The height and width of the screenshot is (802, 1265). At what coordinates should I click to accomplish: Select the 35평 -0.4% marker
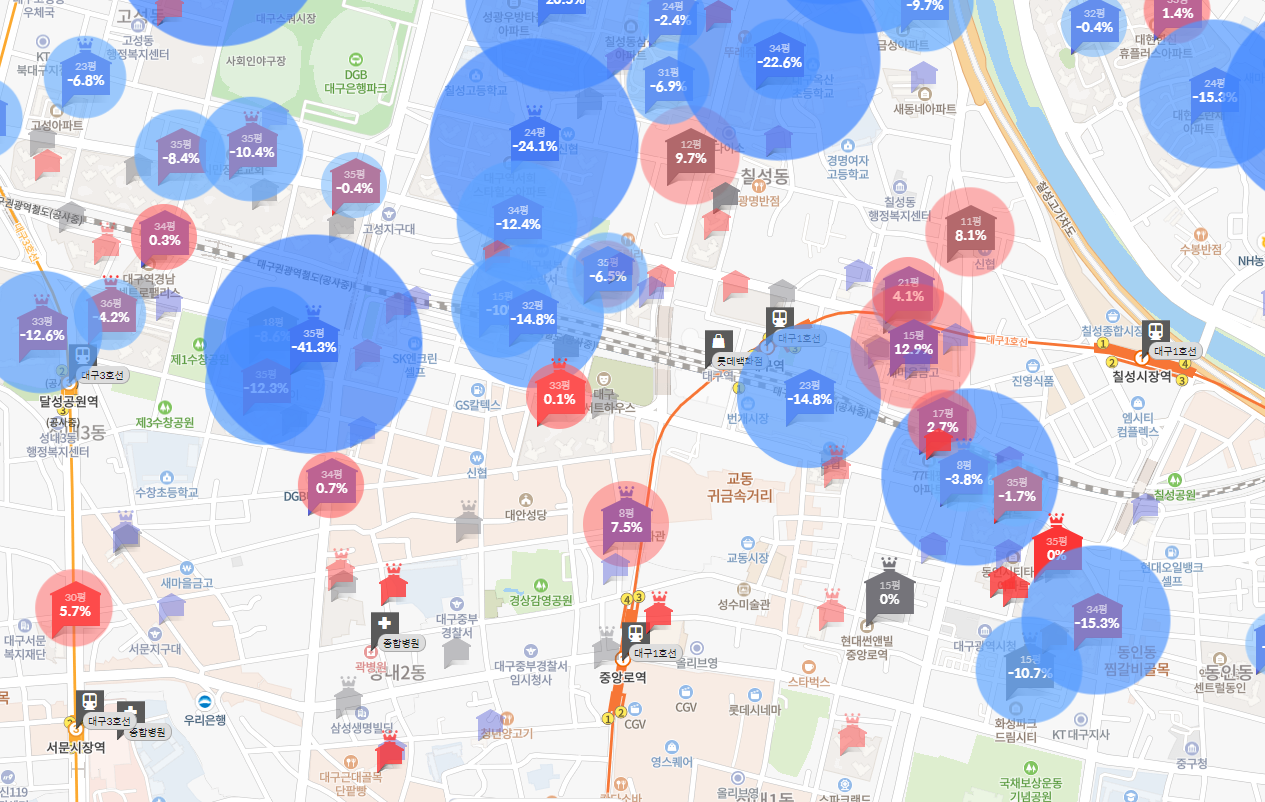[355, 183]
